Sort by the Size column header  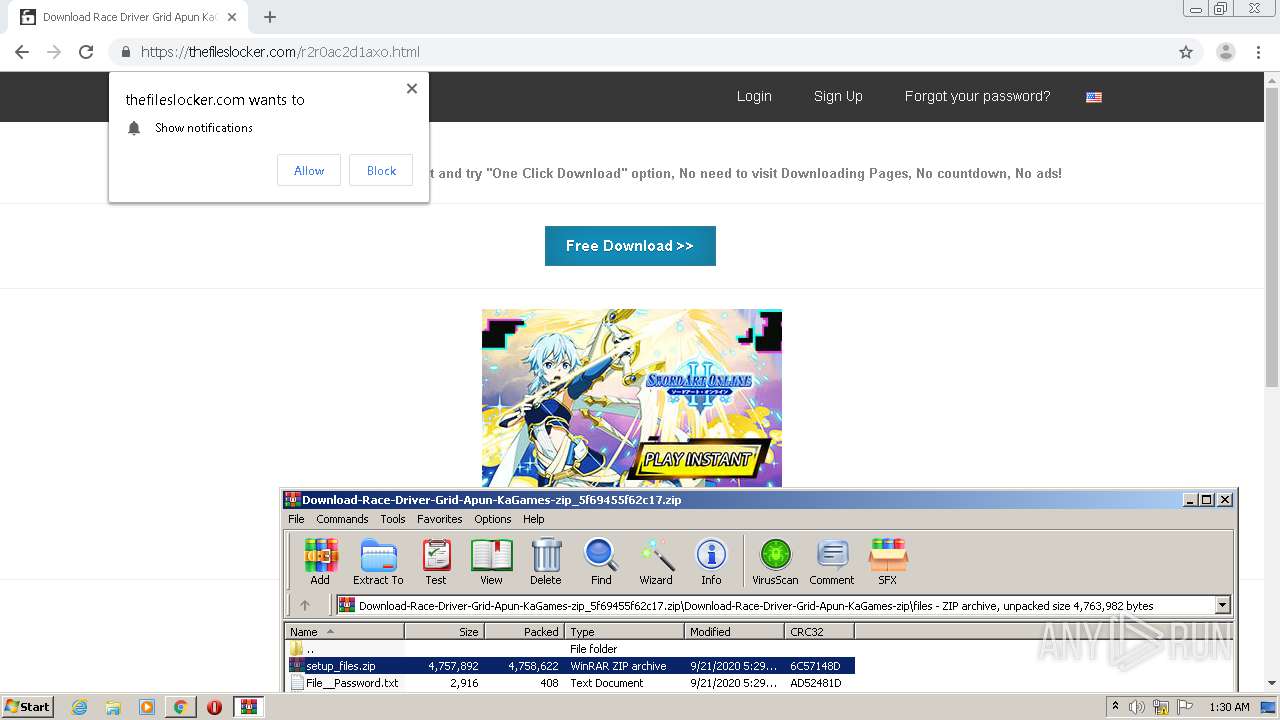pos(445,631)
